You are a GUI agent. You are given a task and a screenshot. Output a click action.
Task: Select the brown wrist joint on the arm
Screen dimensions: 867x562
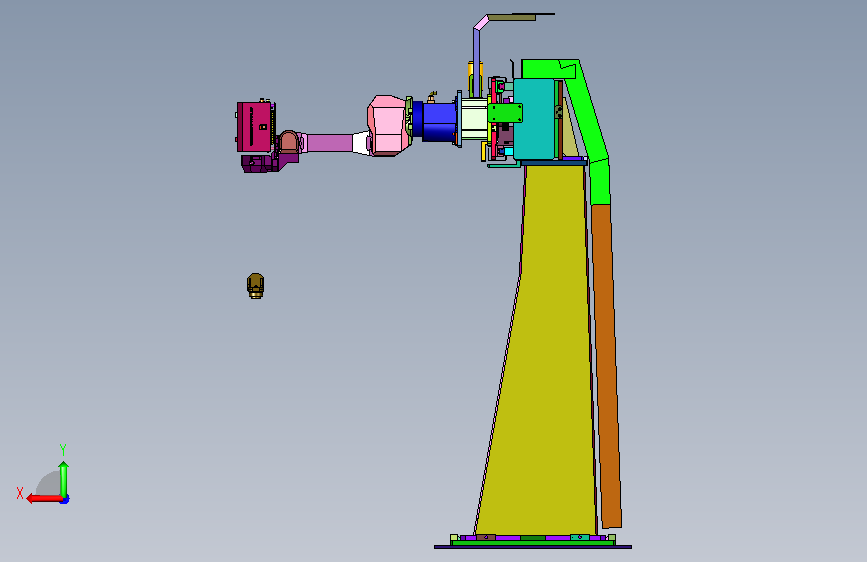[288, 142]
